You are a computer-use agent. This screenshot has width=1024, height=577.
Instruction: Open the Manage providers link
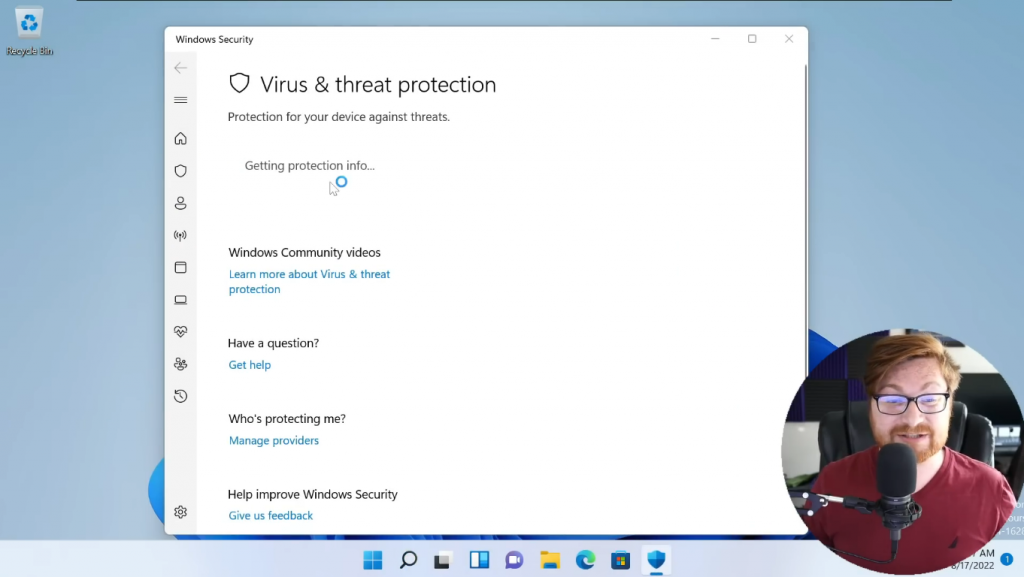click(274, 441)
